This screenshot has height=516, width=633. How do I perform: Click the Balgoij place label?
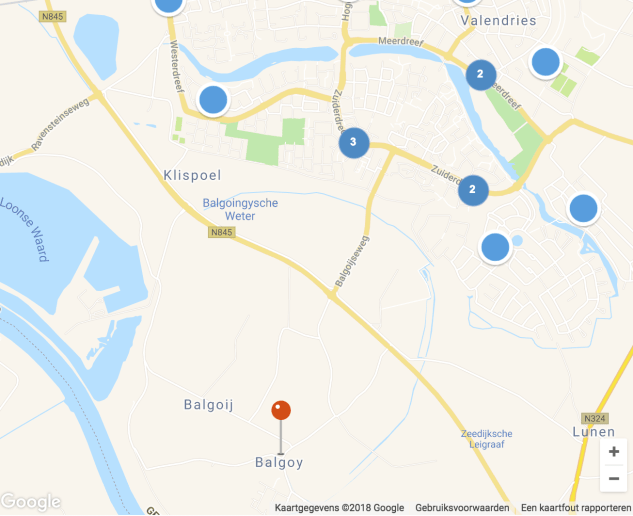pos(209,405)
